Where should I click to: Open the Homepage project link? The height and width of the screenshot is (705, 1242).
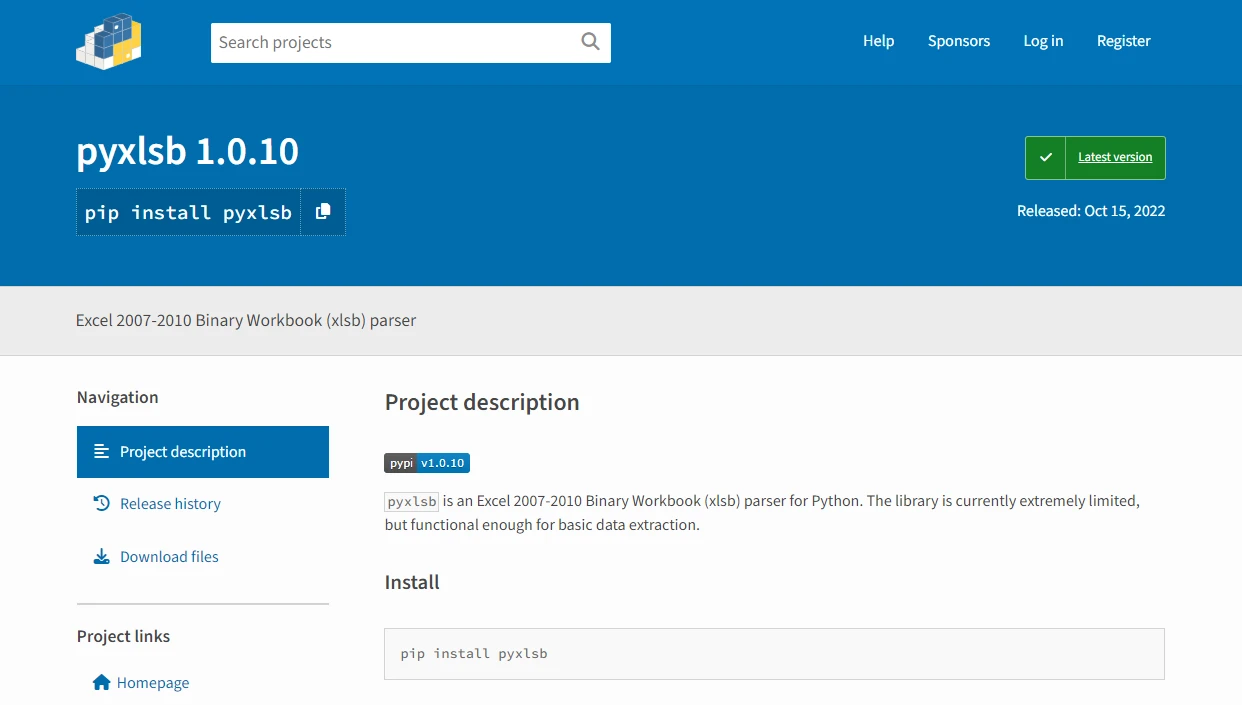tap(153, 683)
